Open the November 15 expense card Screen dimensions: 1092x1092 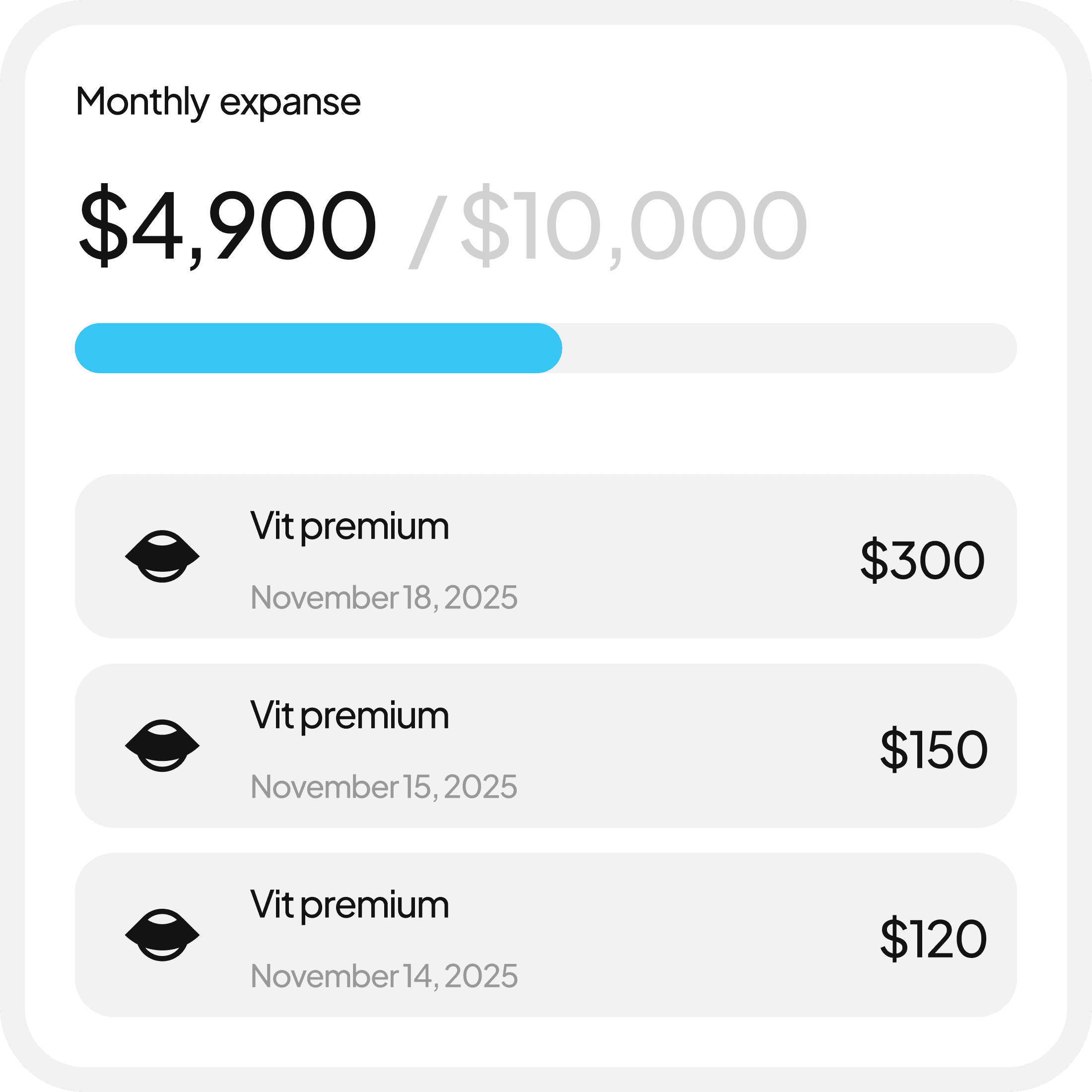click(x=650, y=746)
